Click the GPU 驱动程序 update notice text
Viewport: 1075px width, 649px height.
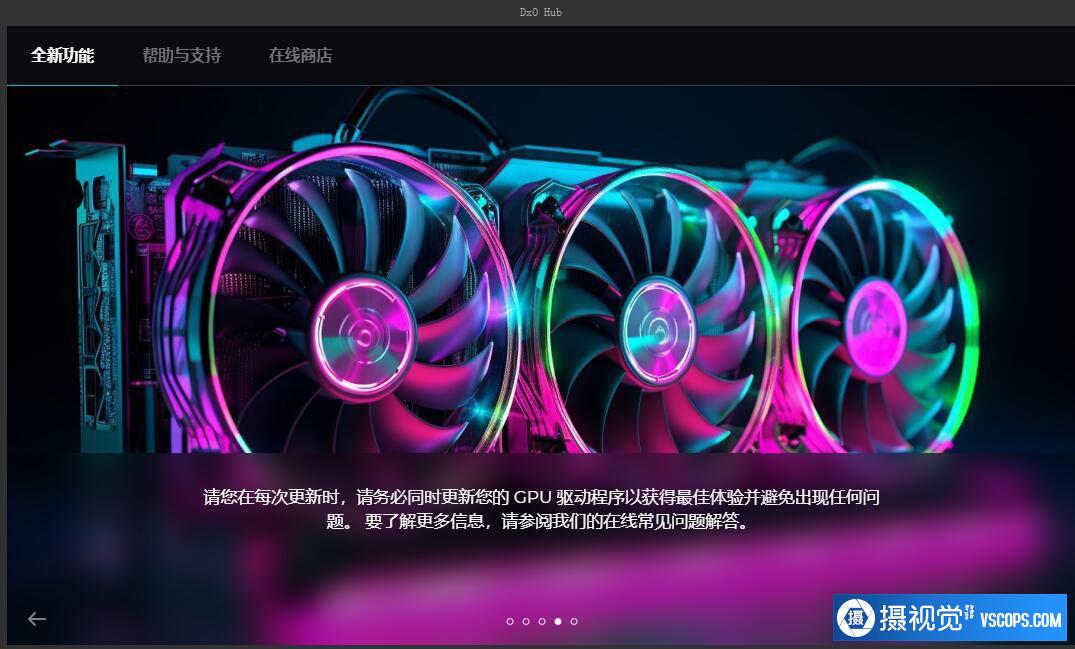(x=541, y=509)
